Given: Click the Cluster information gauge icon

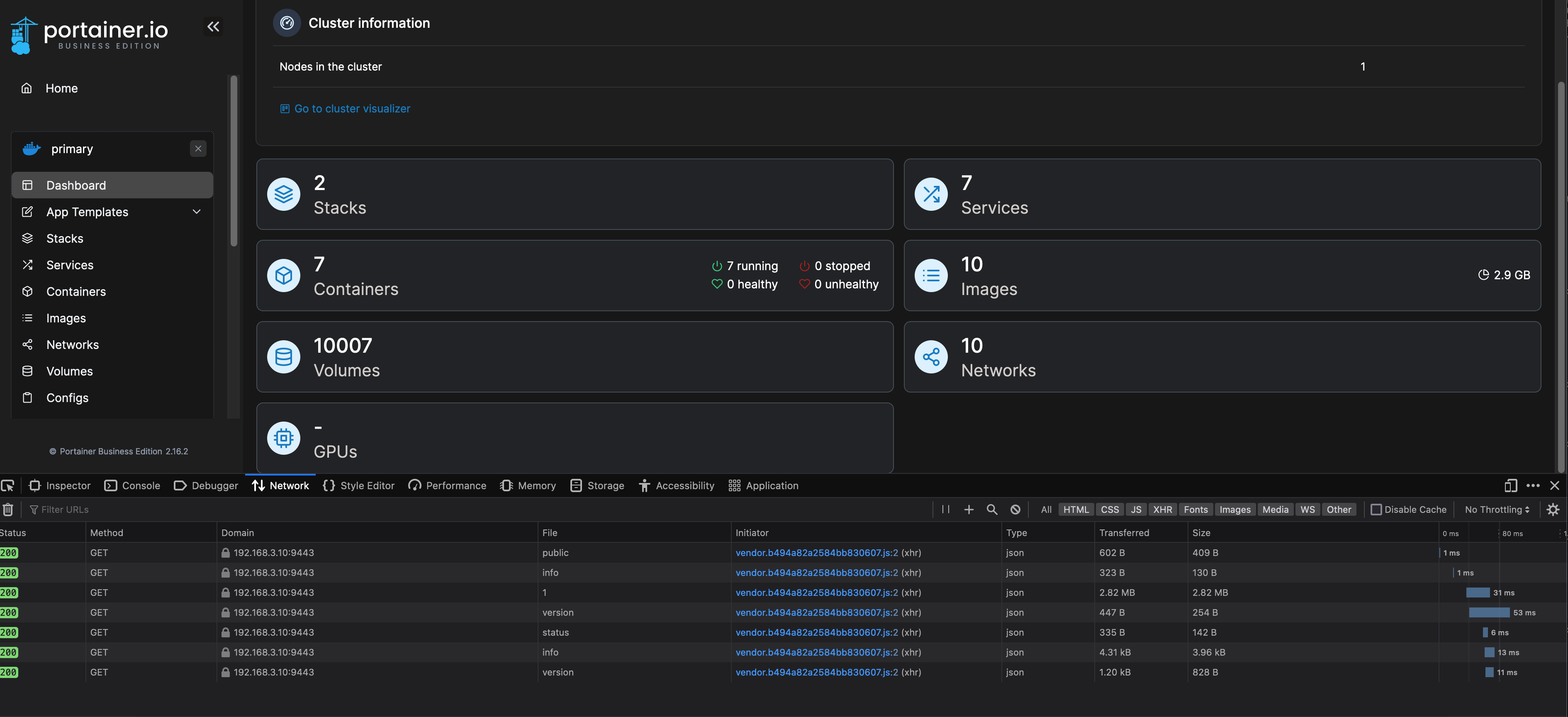Looking at the screenshot, I should pyautogui.click(x=287, y=23).
